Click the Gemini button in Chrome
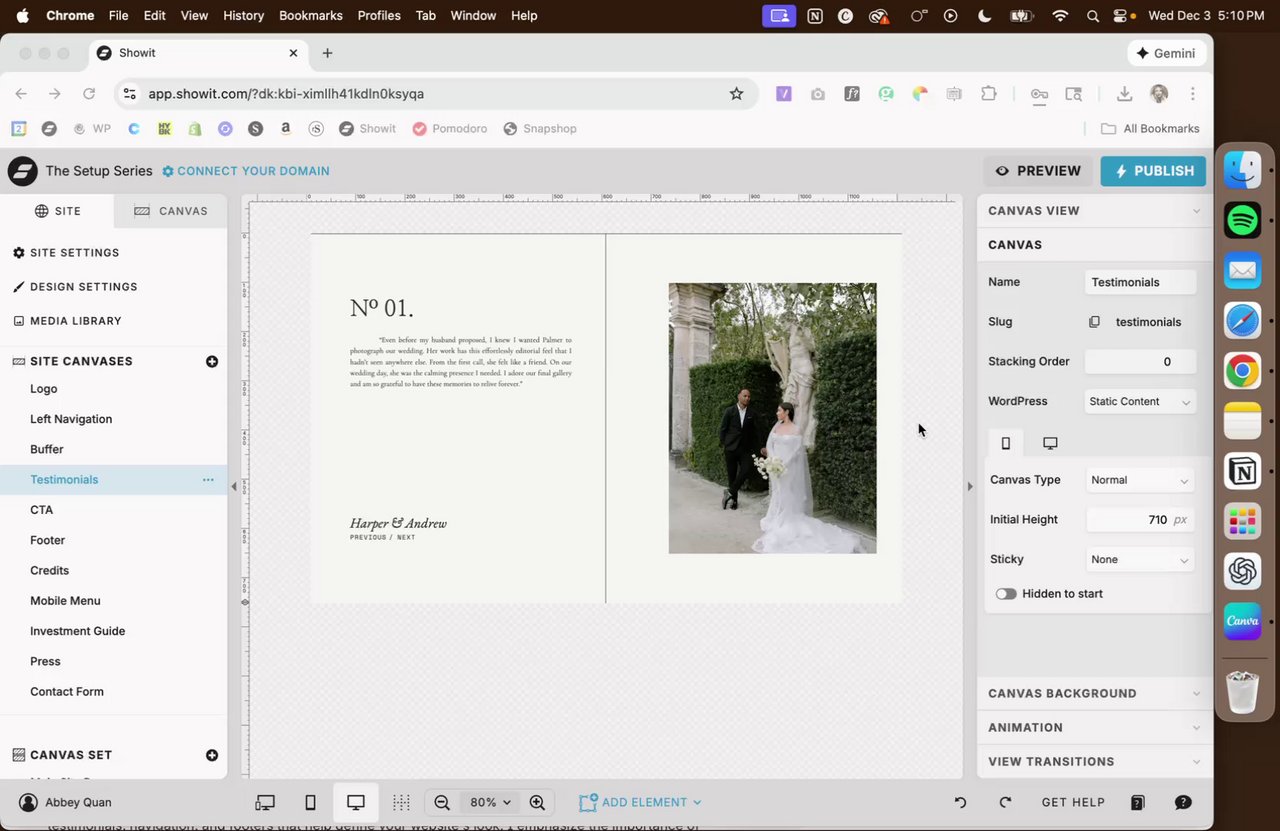Screen dimensions: 1280x831 (1166, 53)
